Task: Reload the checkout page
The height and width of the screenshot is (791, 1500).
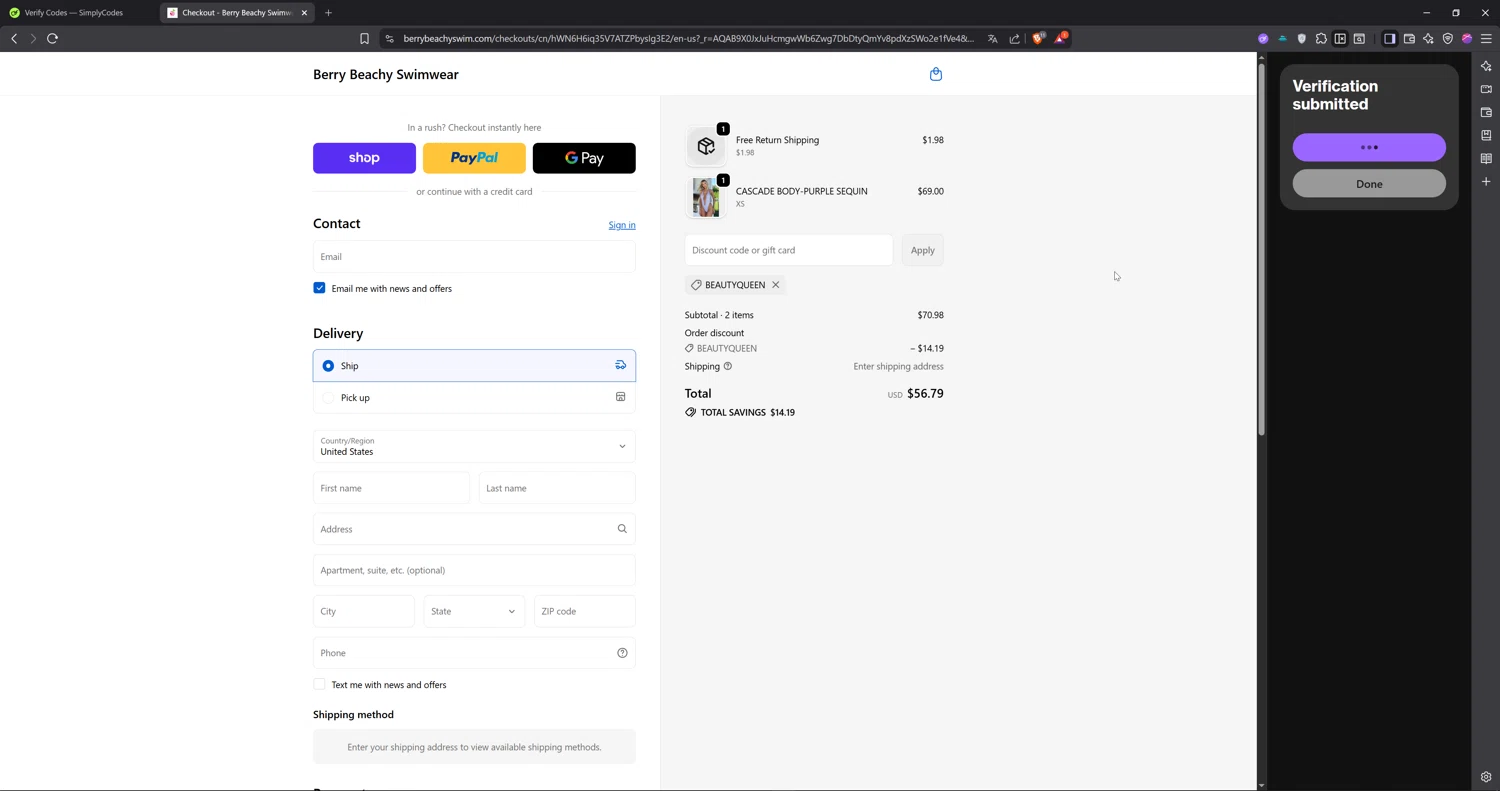Action: (53, 39)
